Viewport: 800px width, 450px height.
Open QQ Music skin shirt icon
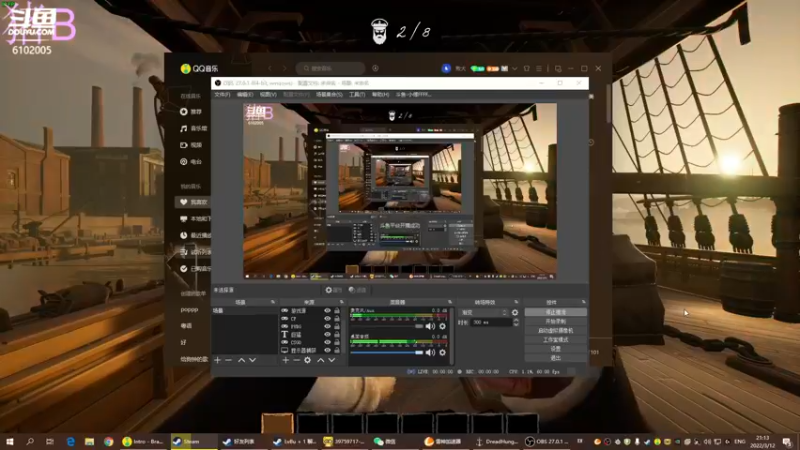click(x=527, y=68)
